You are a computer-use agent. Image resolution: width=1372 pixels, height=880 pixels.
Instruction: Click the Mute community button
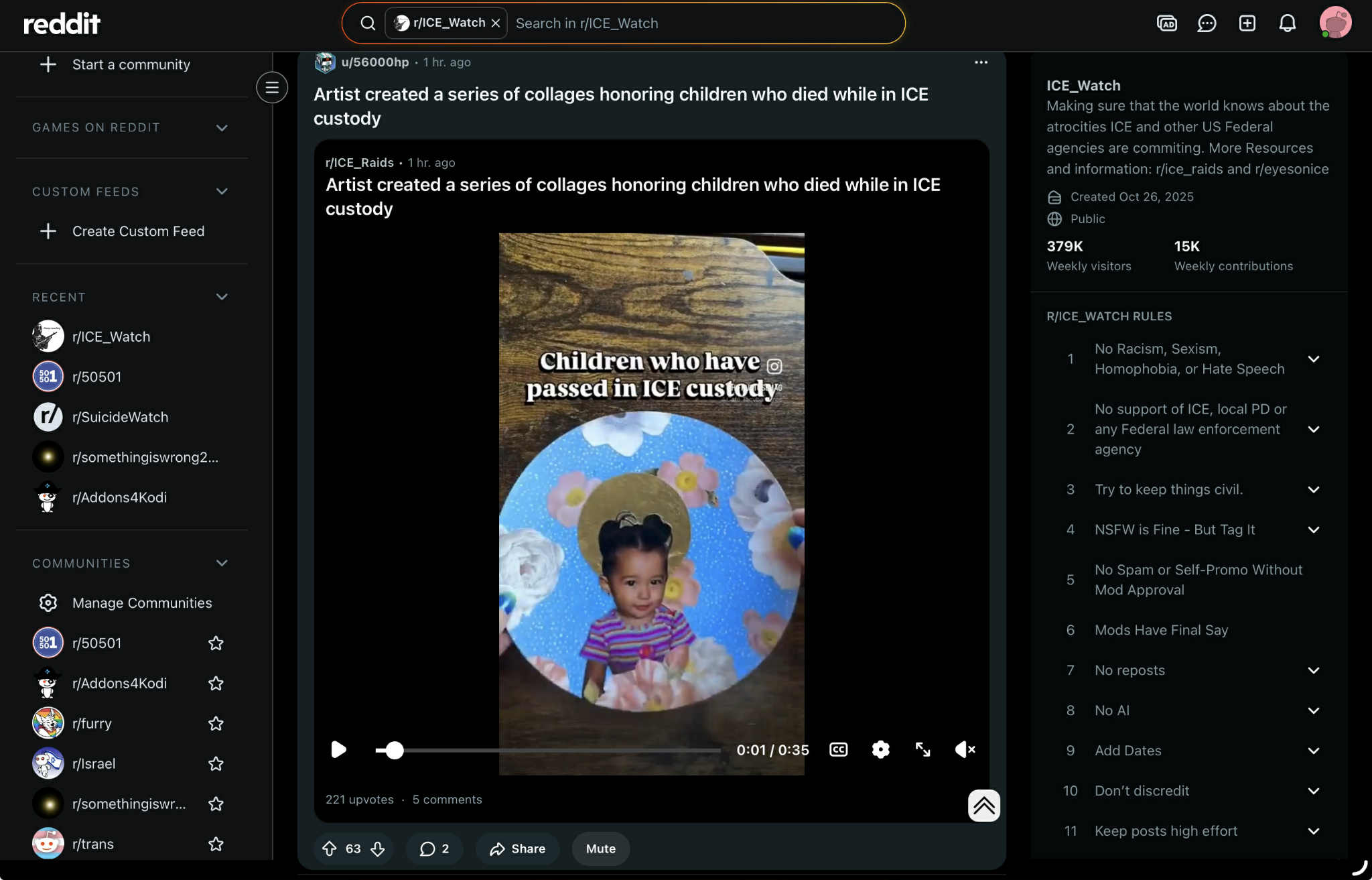point(600,848)
